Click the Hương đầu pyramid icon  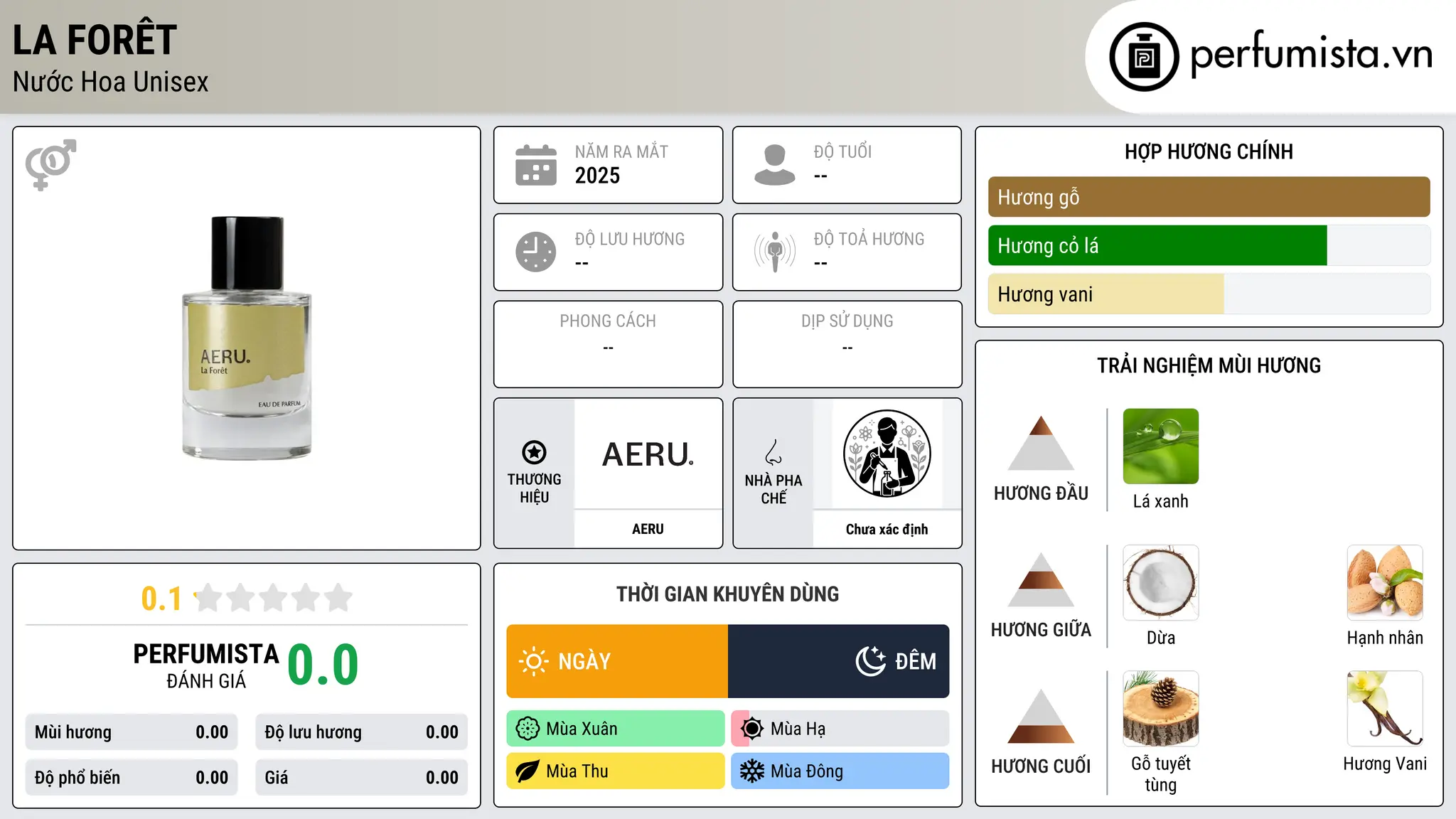(1041, 443)
